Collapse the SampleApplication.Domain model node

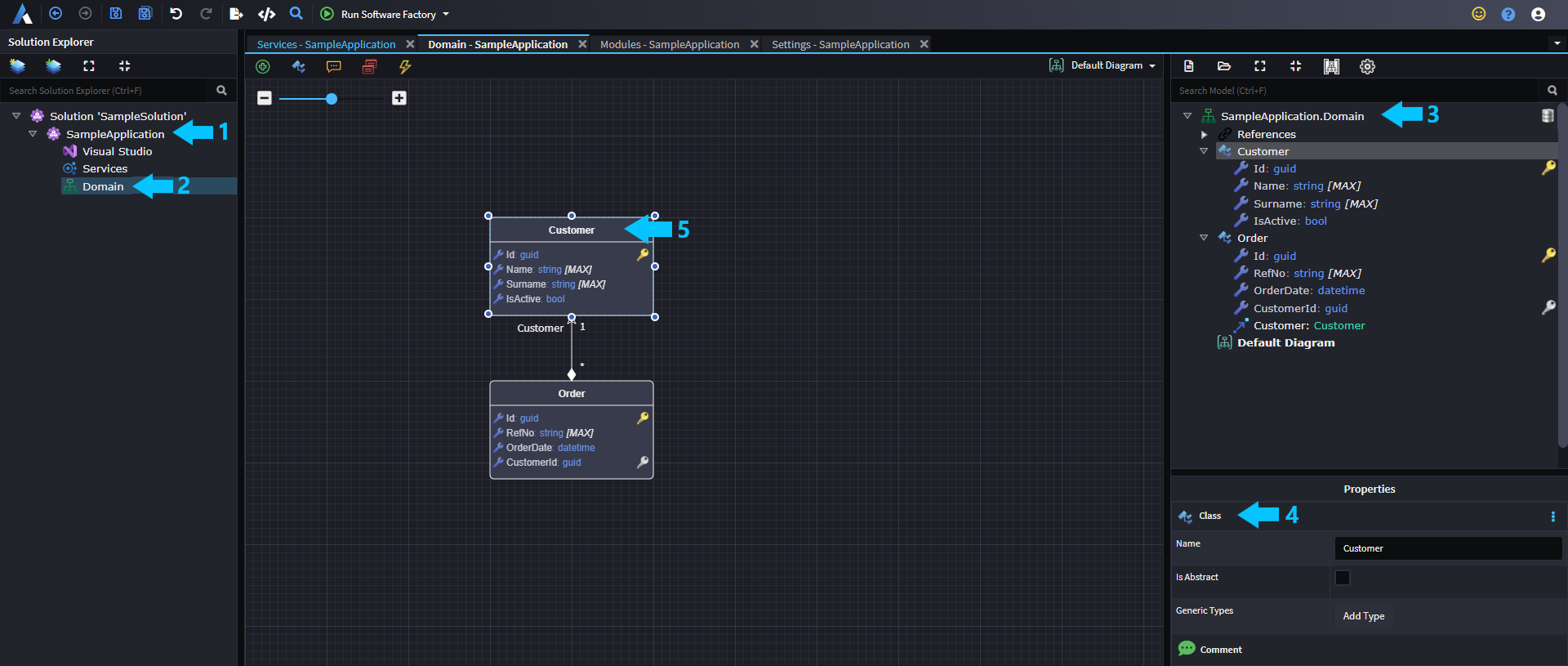pyautogui.click(x=1187, y=116)
